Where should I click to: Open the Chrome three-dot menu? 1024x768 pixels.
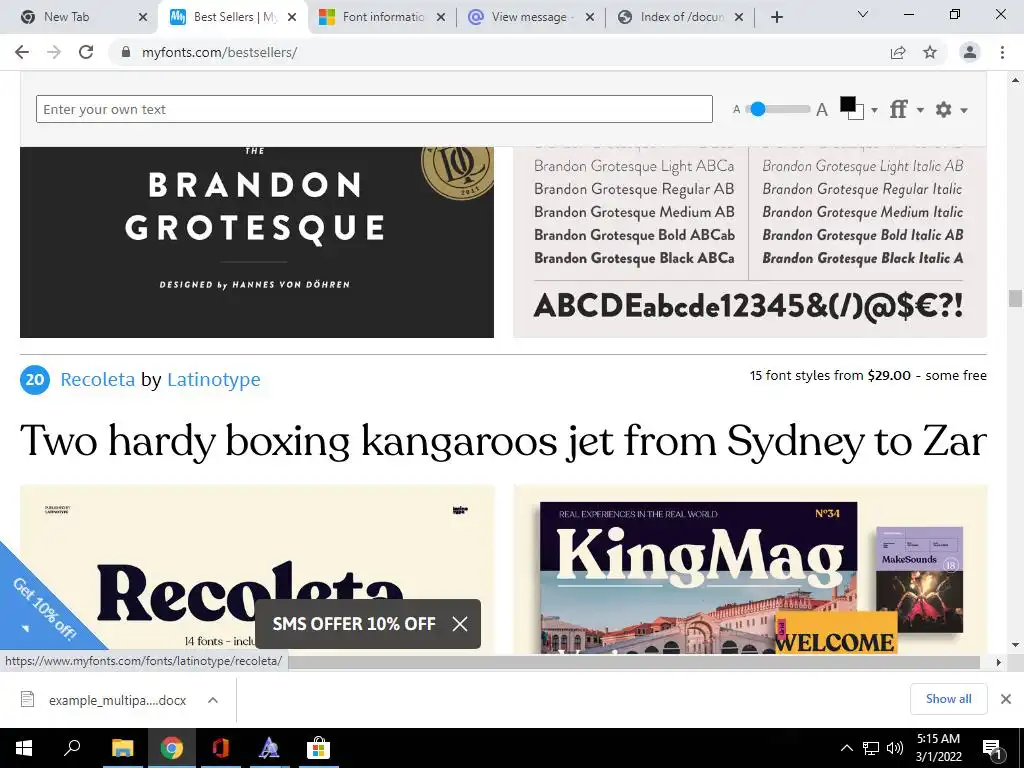click(1002, 52)
